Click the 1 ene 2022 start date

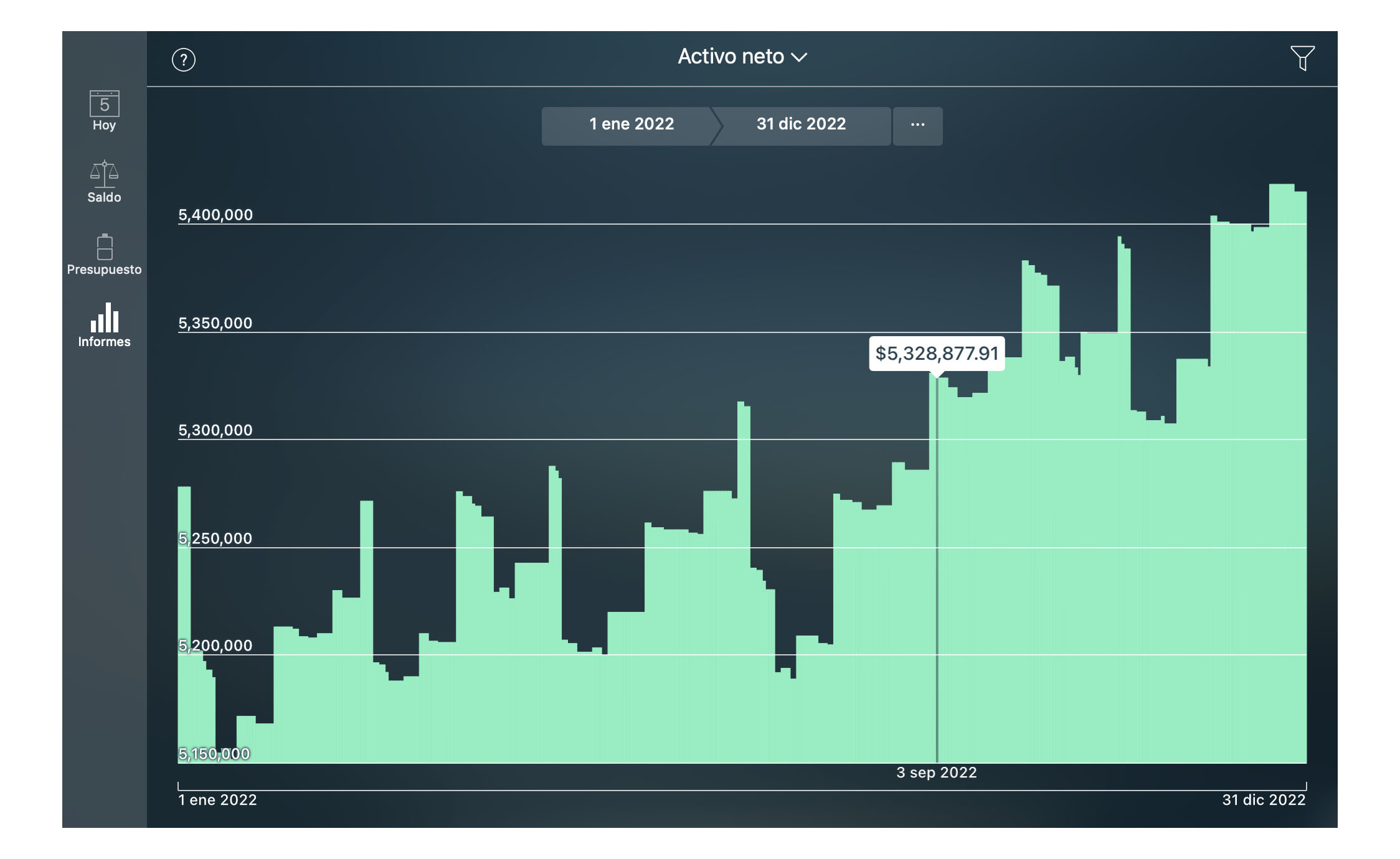(630, 124)
